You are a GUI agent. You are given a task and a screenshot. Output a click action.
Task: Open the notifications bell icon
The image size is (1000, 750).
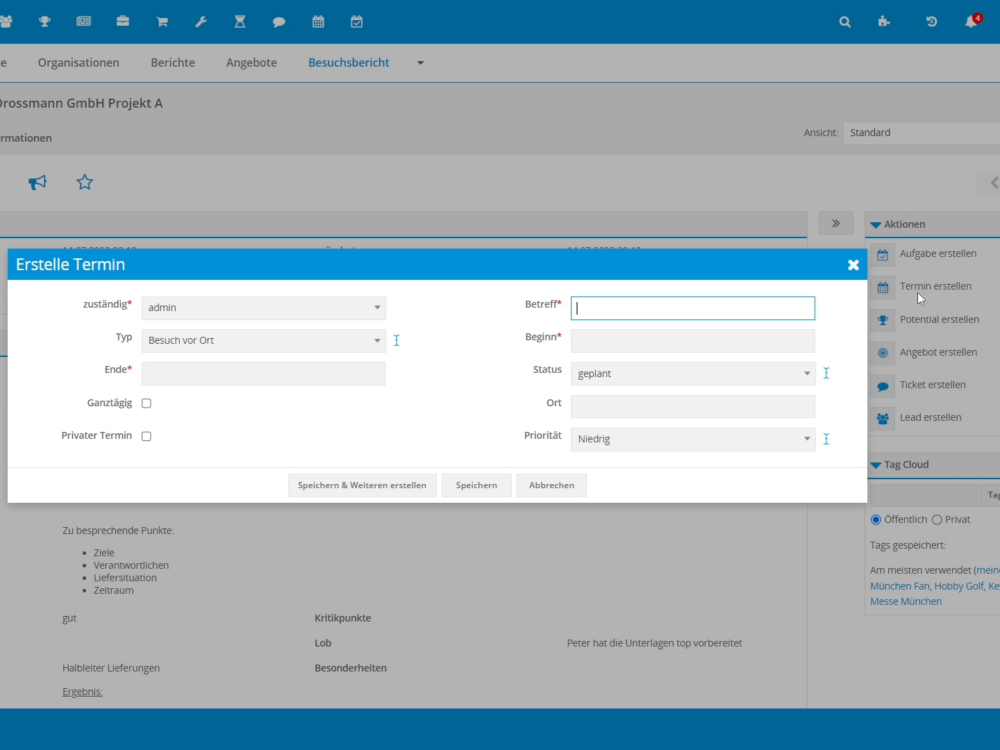tap(970, 21)
